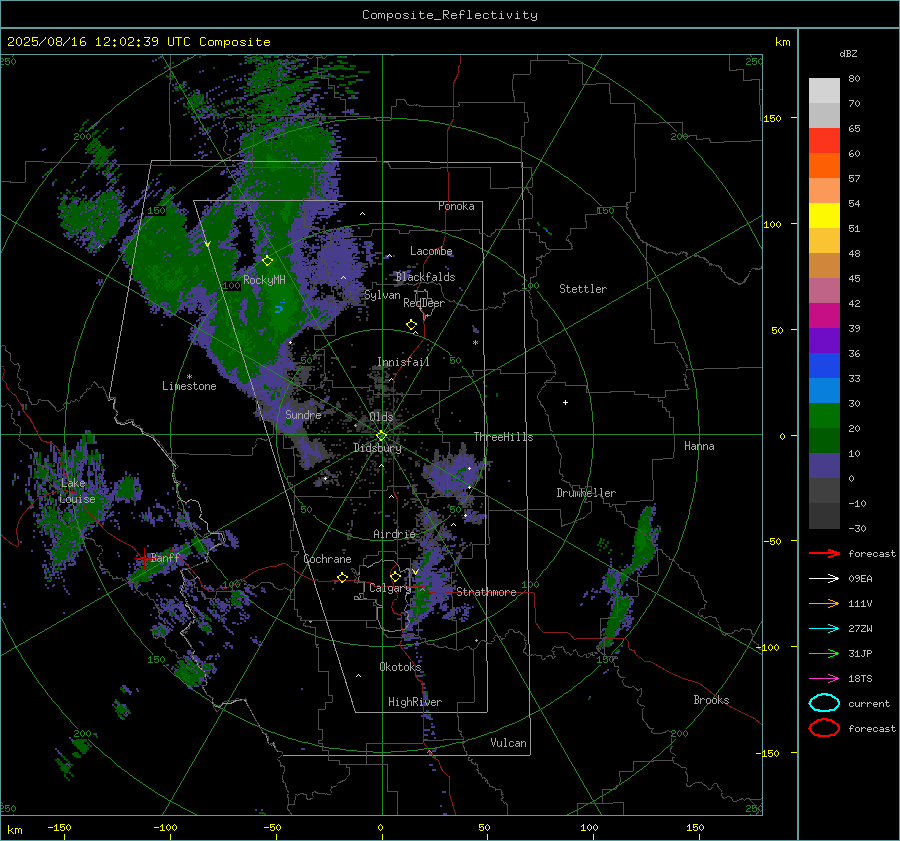The width and height of the screenshot is (900, 841).
Task: Click the Didsbury label
Action: 377,448
